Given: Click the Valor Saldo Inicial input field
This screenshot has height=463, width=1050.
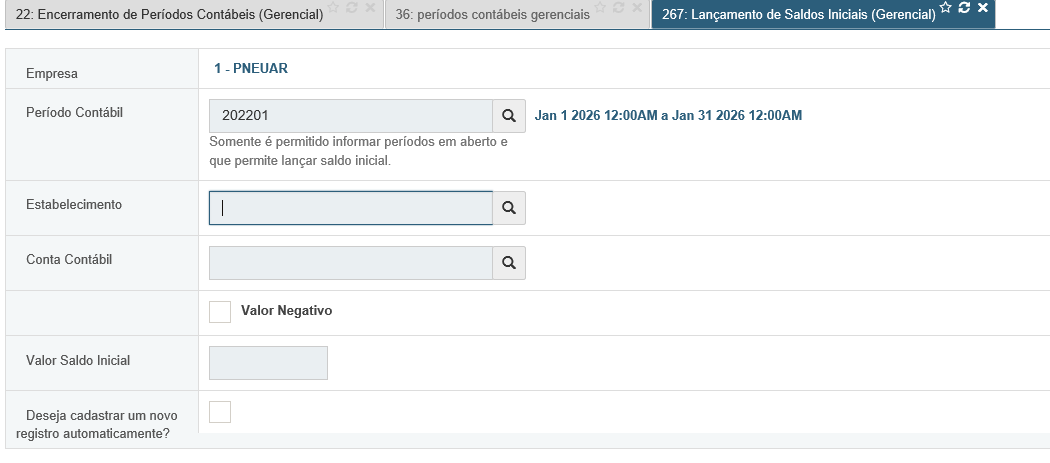Looking at the screenshot, I should click(269, 363).
